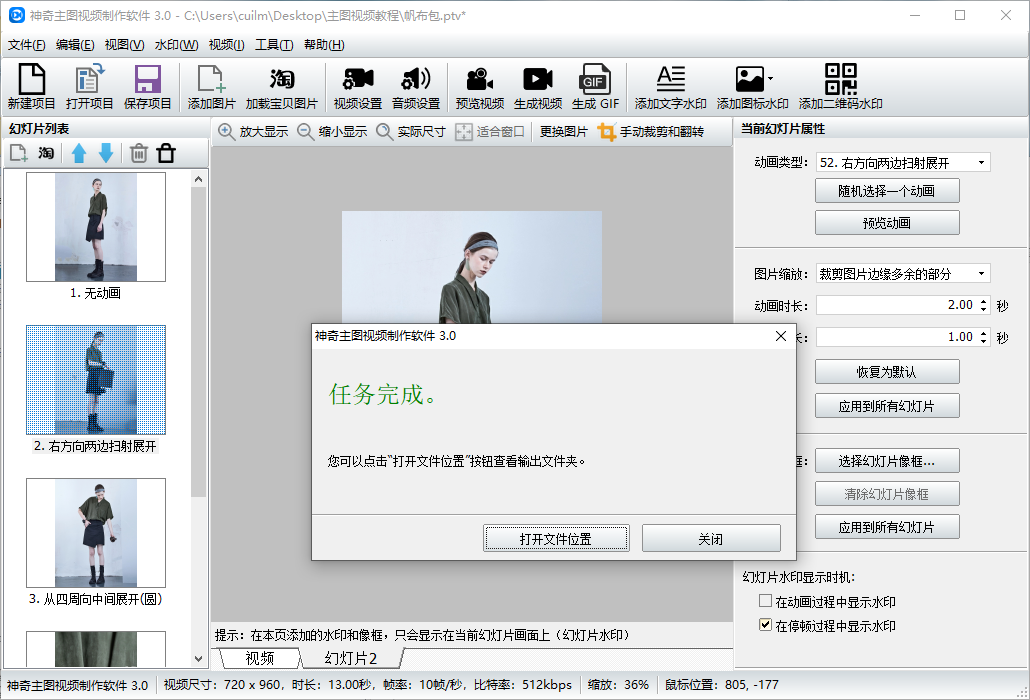Switch to 幻灯片2 tab
The height and width of the screenshot is (700, 1030).
351,658
